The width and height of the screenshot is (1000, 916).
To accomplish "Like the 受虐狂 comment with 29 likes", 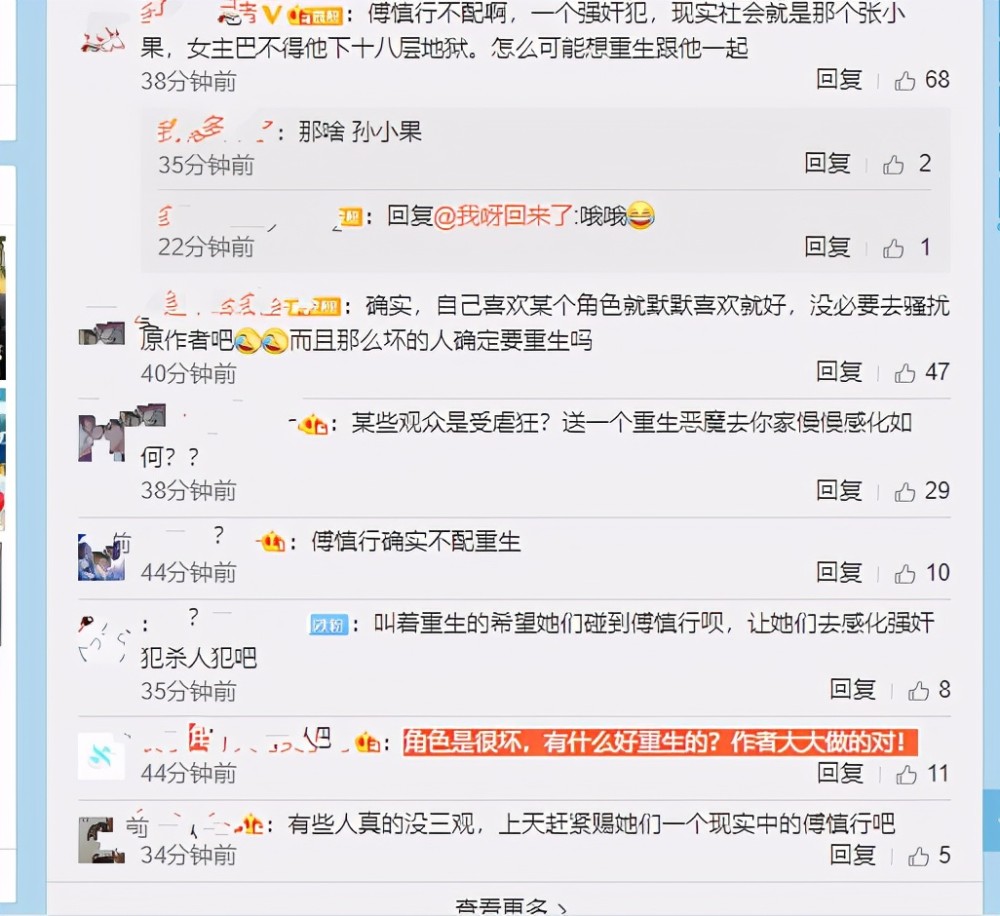I will (904, 492).
